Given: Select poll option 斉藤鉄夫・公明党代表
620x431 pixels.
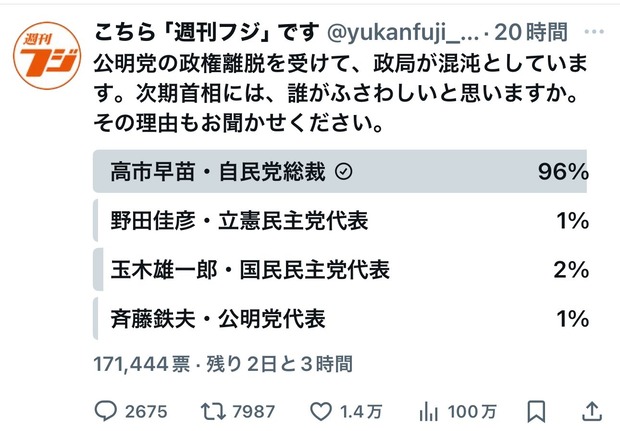Looking at the screenshot, I should click(x=340, y=319).
